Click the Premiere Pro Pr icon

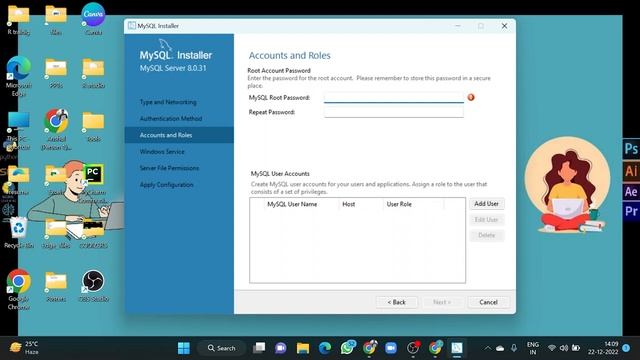pos(631,211)
